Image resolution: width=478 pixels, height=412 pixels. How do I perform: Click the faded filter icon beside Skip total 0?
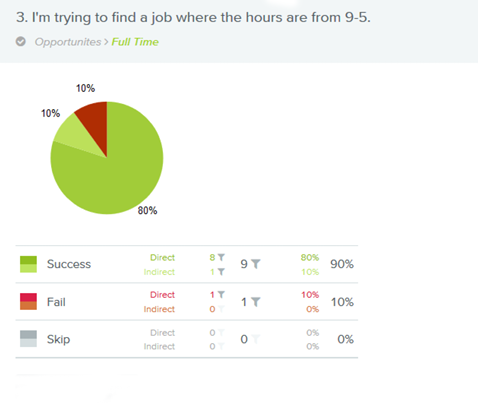[x=255, y=339]
